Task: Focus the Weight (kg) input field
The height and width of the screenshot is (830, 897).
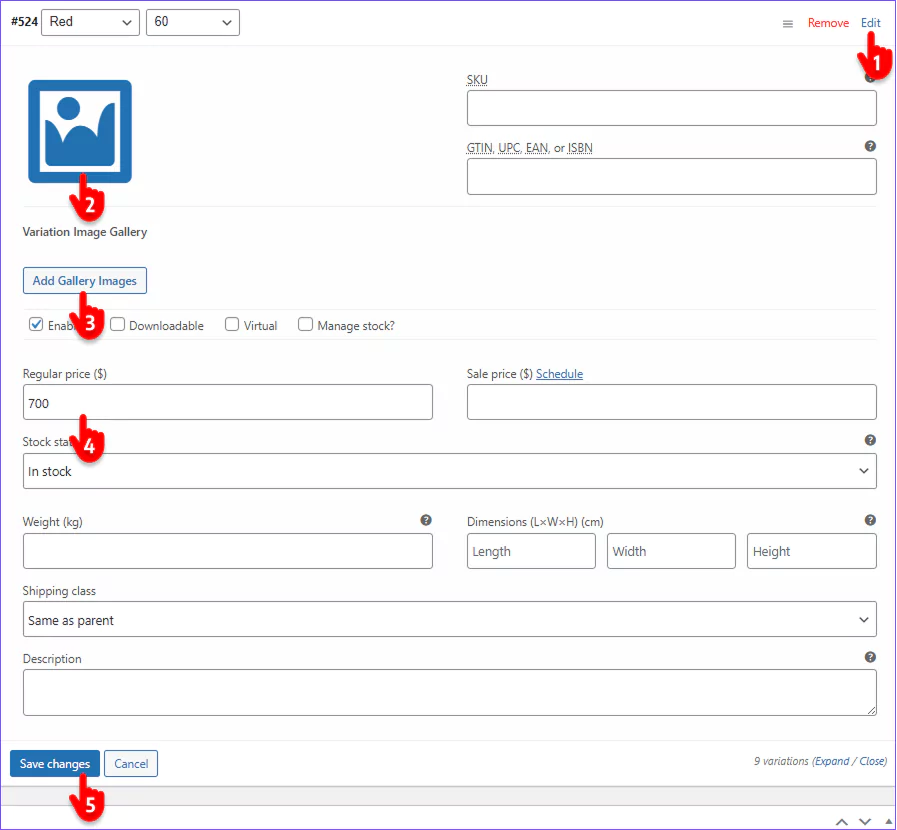Action: click(228, 551)
